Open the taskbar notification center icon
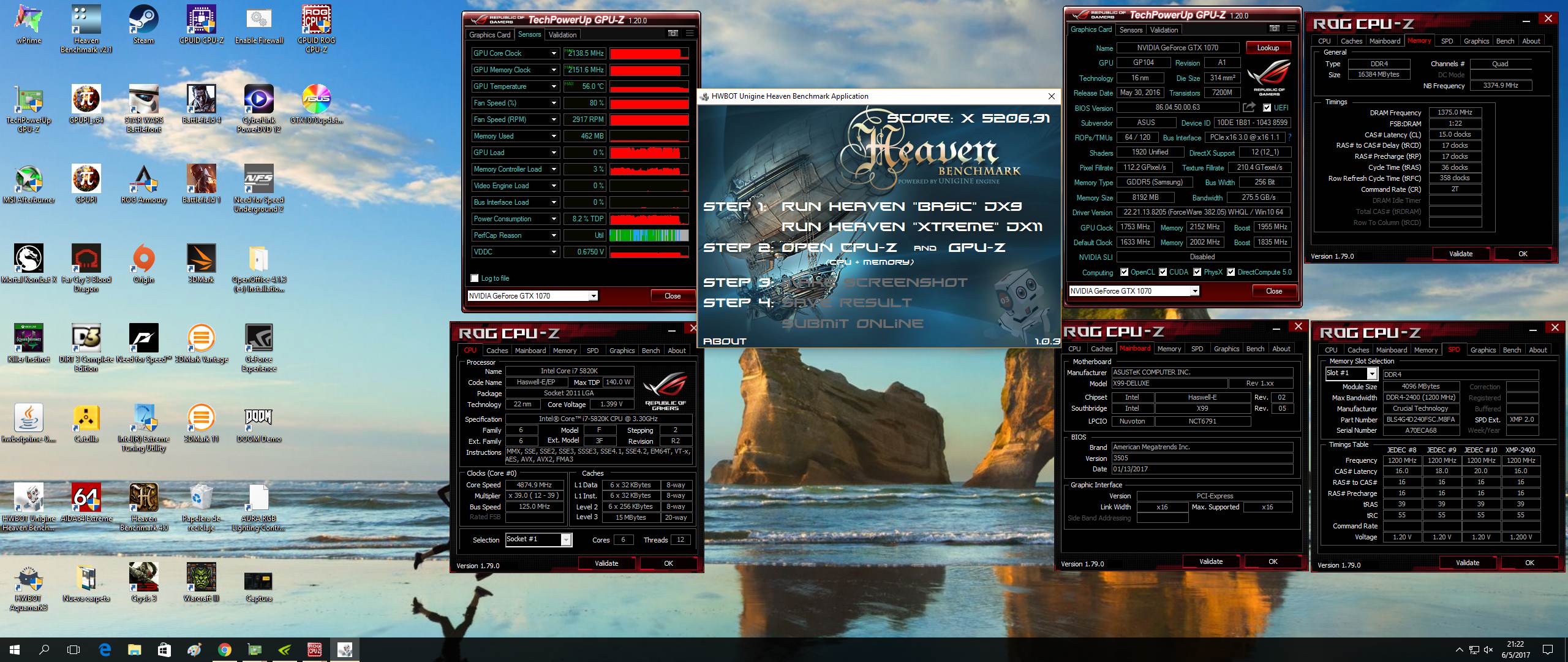 tap(1547, 650)
